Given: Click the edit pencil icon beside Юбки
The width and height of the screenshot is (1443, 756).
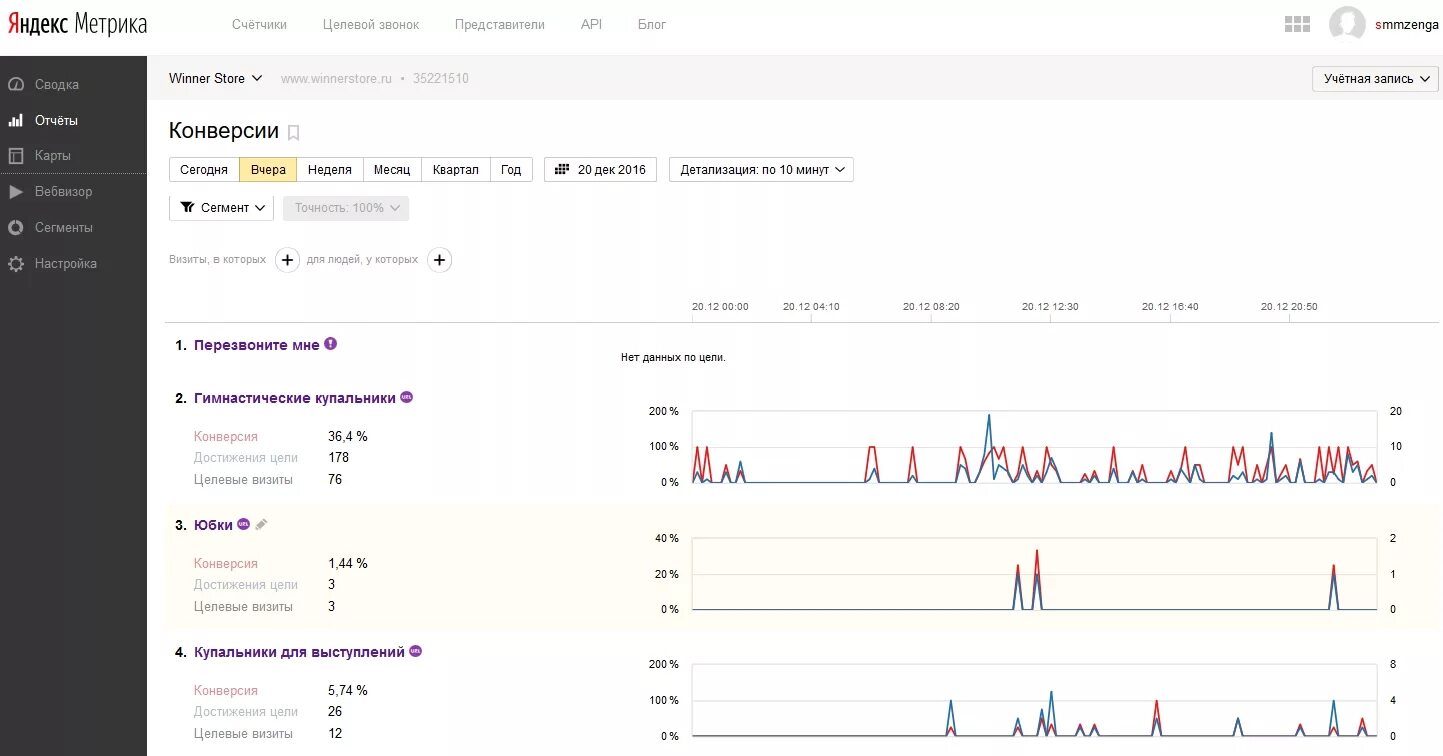Looking at the screenshot, I should pos(261,524).
